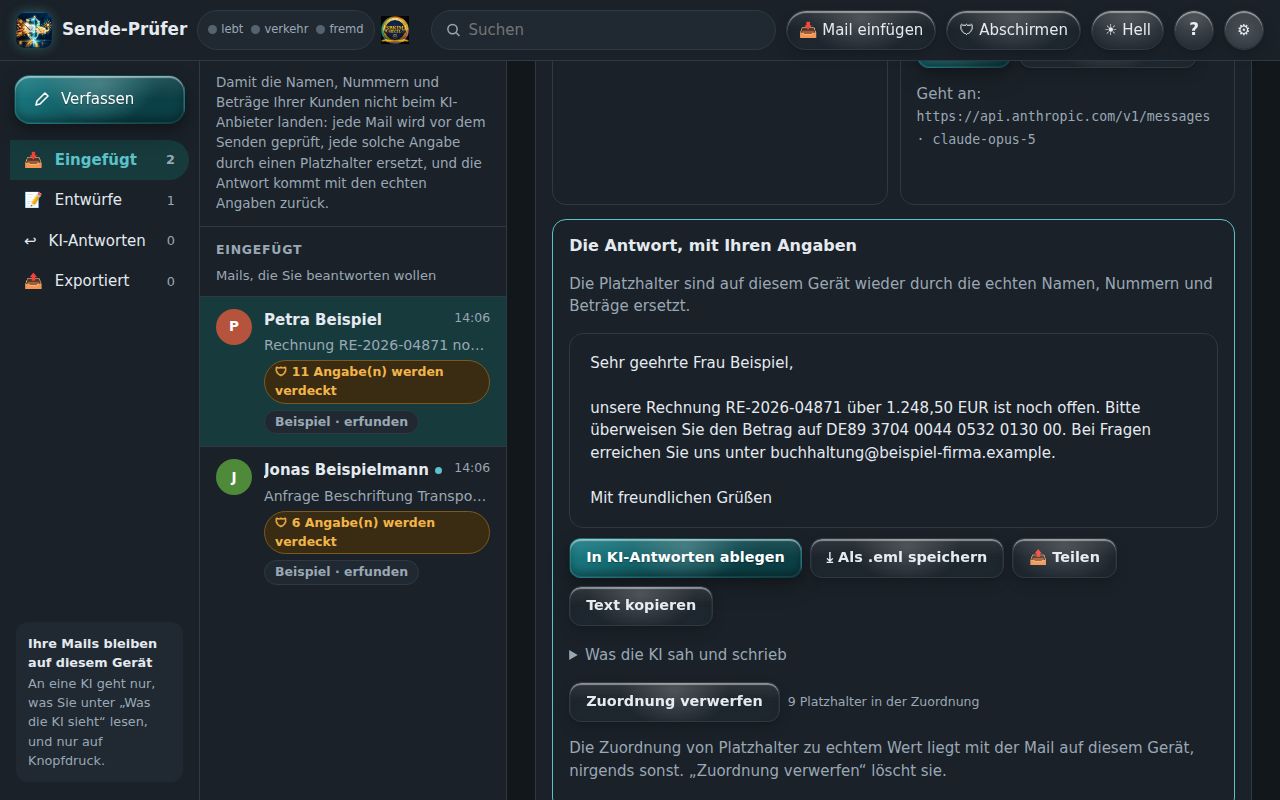Open the help question mark button
1280x800 pixels.
click(x=1193, y=30)
